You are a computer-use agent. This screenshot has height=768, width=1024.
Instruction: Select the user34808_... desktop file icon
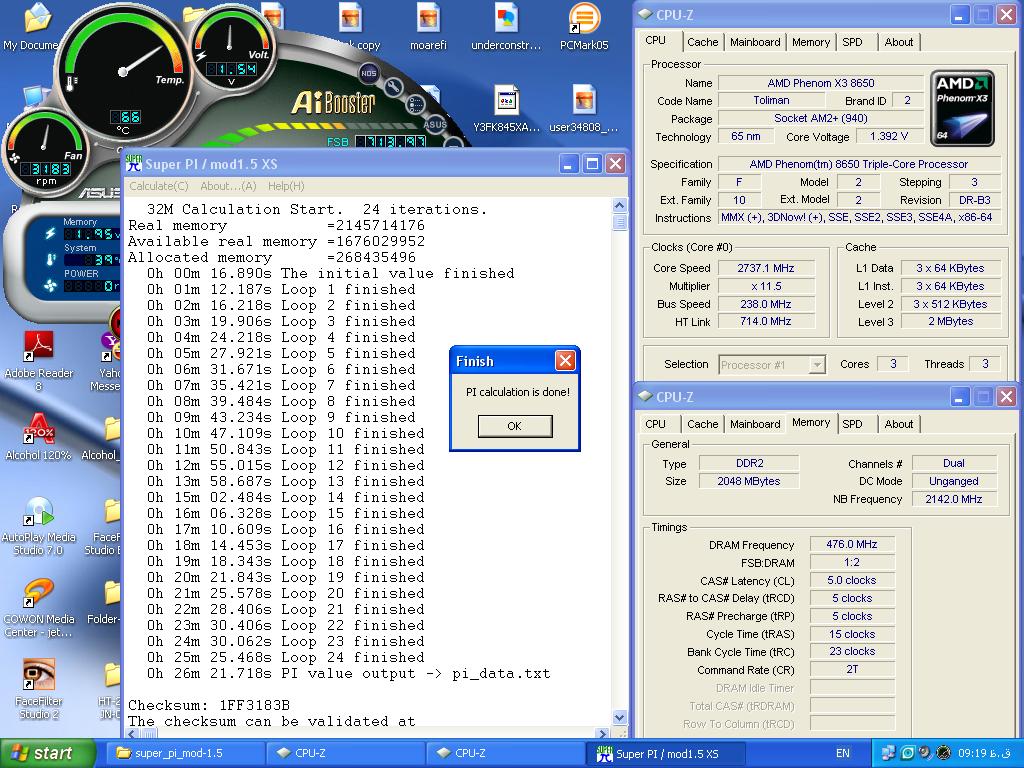(584, 109)
